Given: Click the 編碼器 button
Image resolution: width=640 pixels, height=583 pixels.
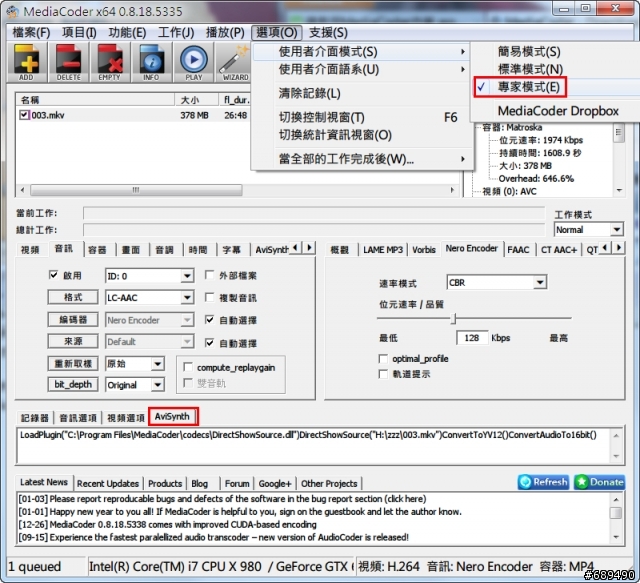Looking at the screenshot, I should pyautogui.click(x=73, y=319).
